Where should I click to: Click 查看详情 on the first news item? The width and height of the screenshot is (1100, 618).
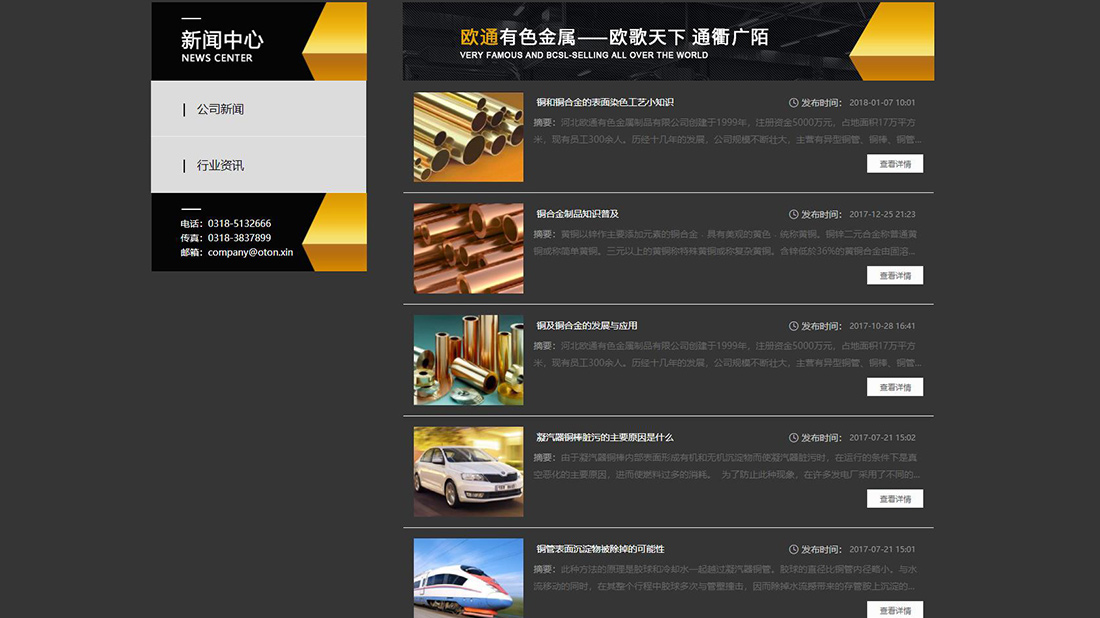click(x=895, y=163)
